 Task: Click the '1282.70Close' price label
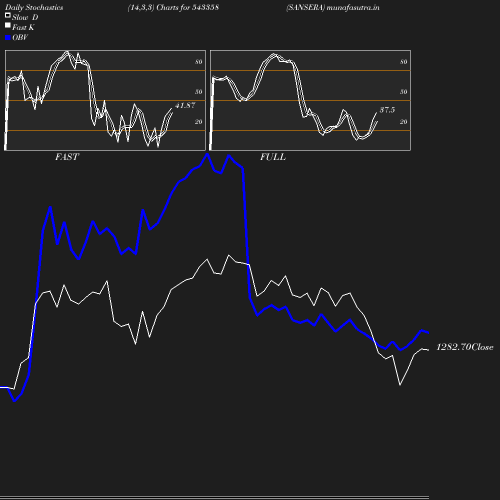tap(465, 347)
